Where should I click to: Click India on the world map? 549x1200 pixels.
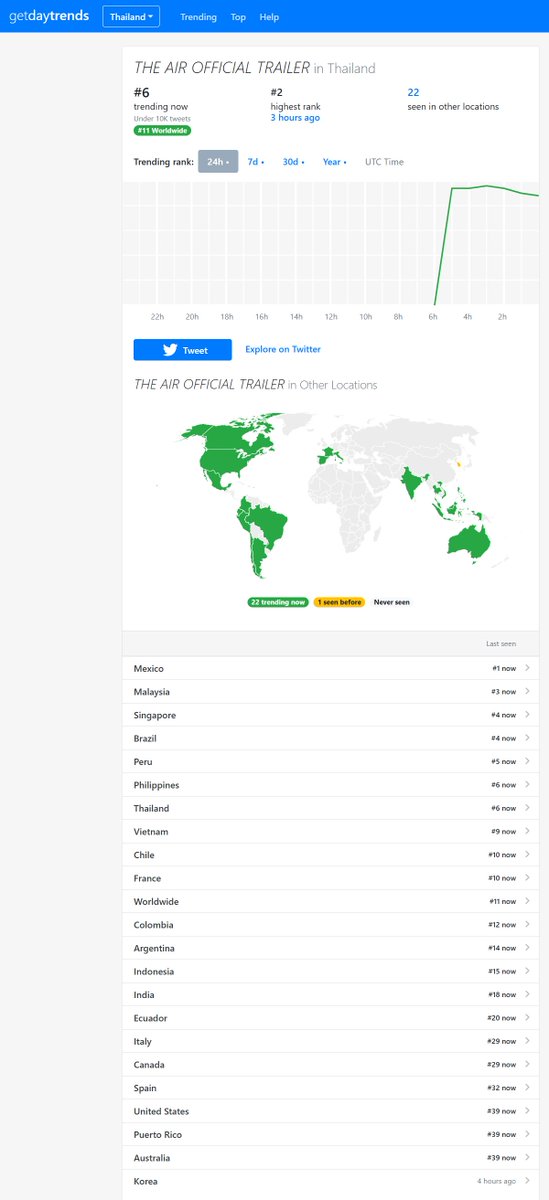point(412,482)
